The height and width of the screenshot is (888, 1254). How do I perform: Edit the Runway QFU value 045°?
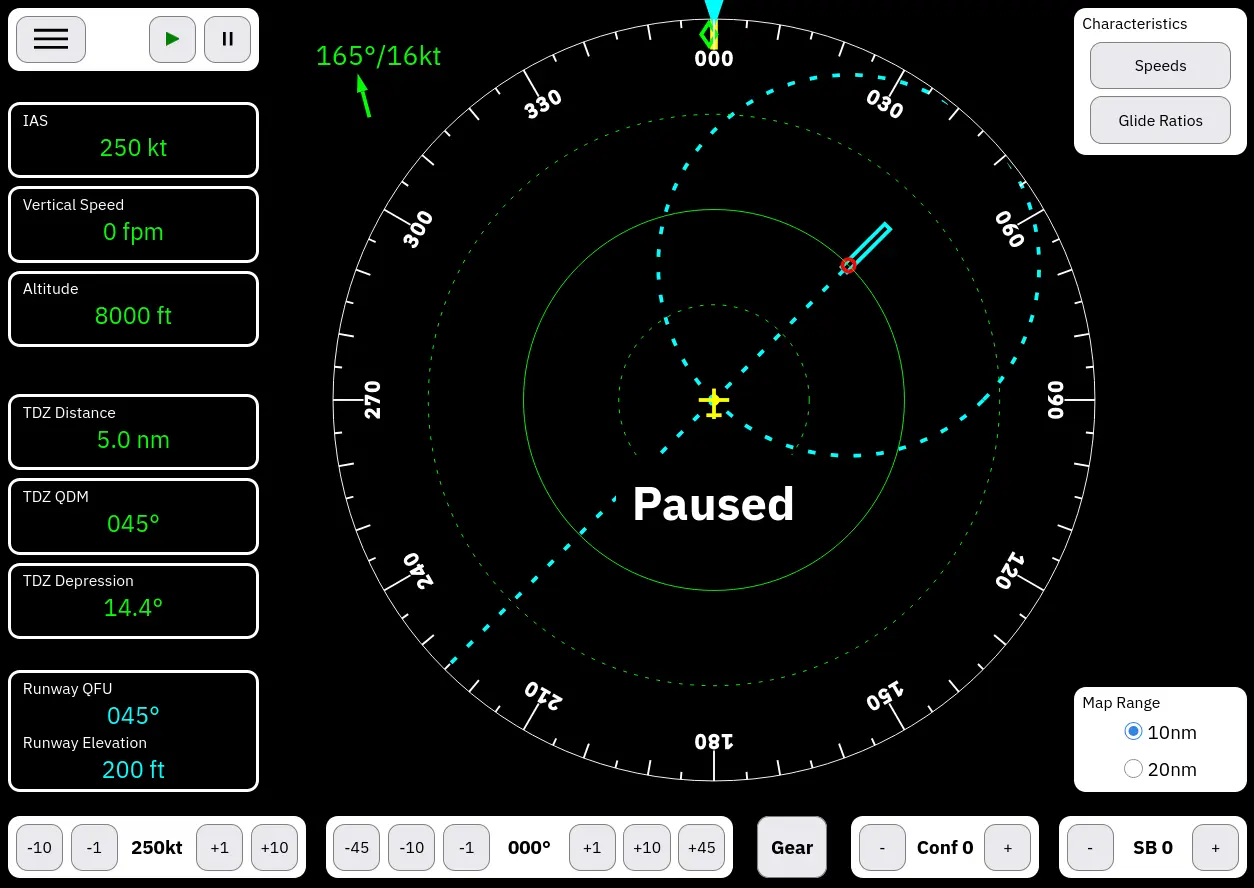(x=133, y=716)
